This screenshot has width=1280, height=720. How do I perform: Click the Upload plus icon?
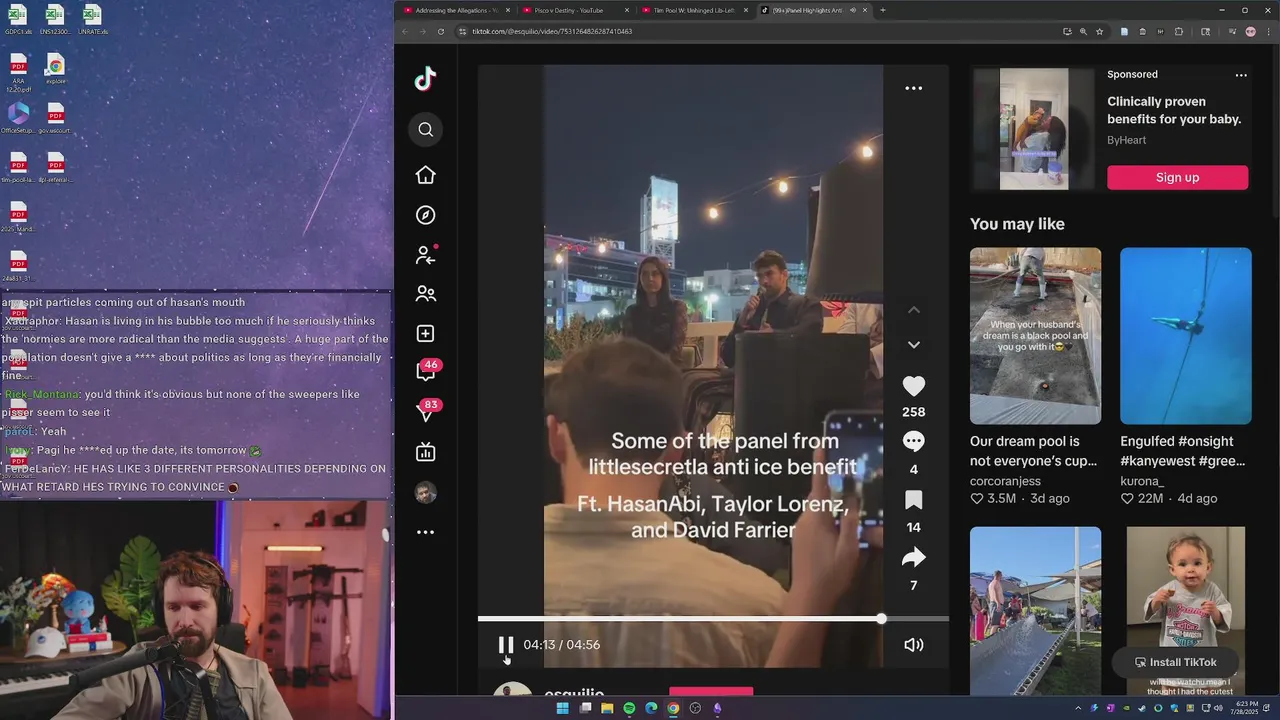tap(426, 334)
